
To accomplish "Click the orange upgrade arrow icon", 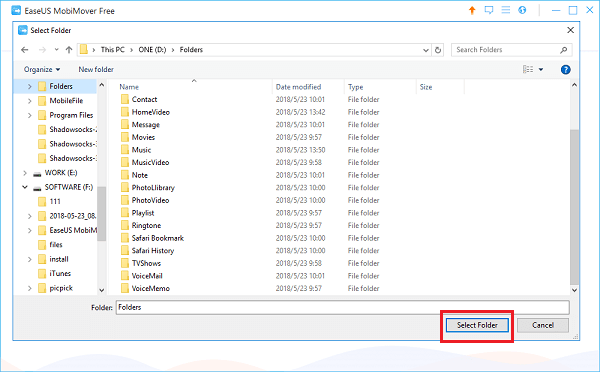I will coord(472,10).
